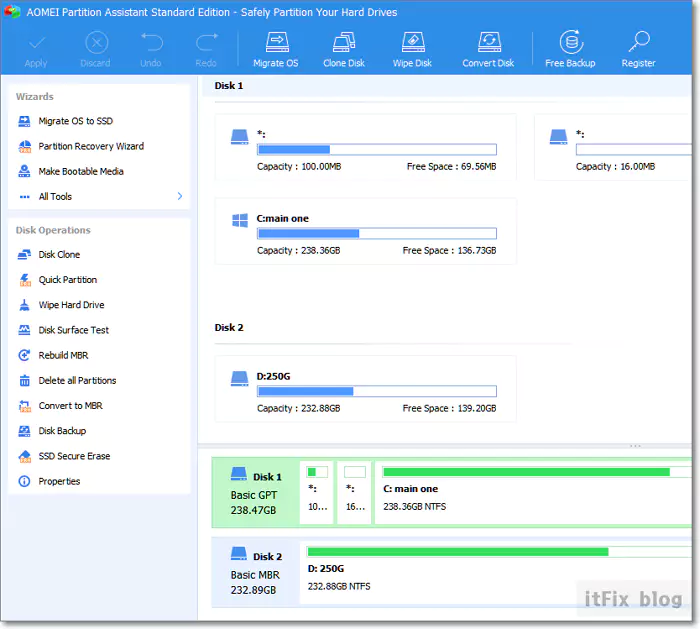Click the Disk Clone sidebar icon

click(24, 254)
